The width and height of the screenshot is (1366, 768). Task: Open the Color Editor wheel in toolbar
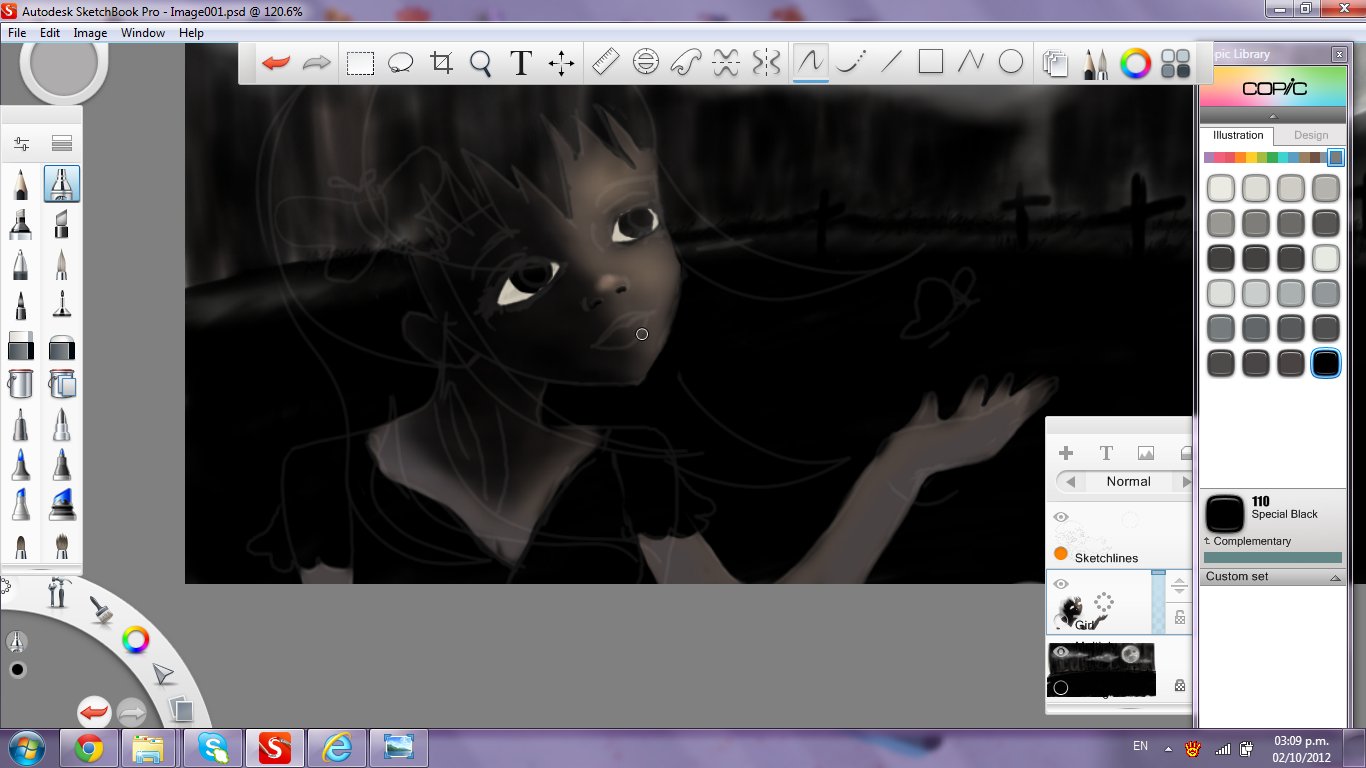click(1135, 64)
